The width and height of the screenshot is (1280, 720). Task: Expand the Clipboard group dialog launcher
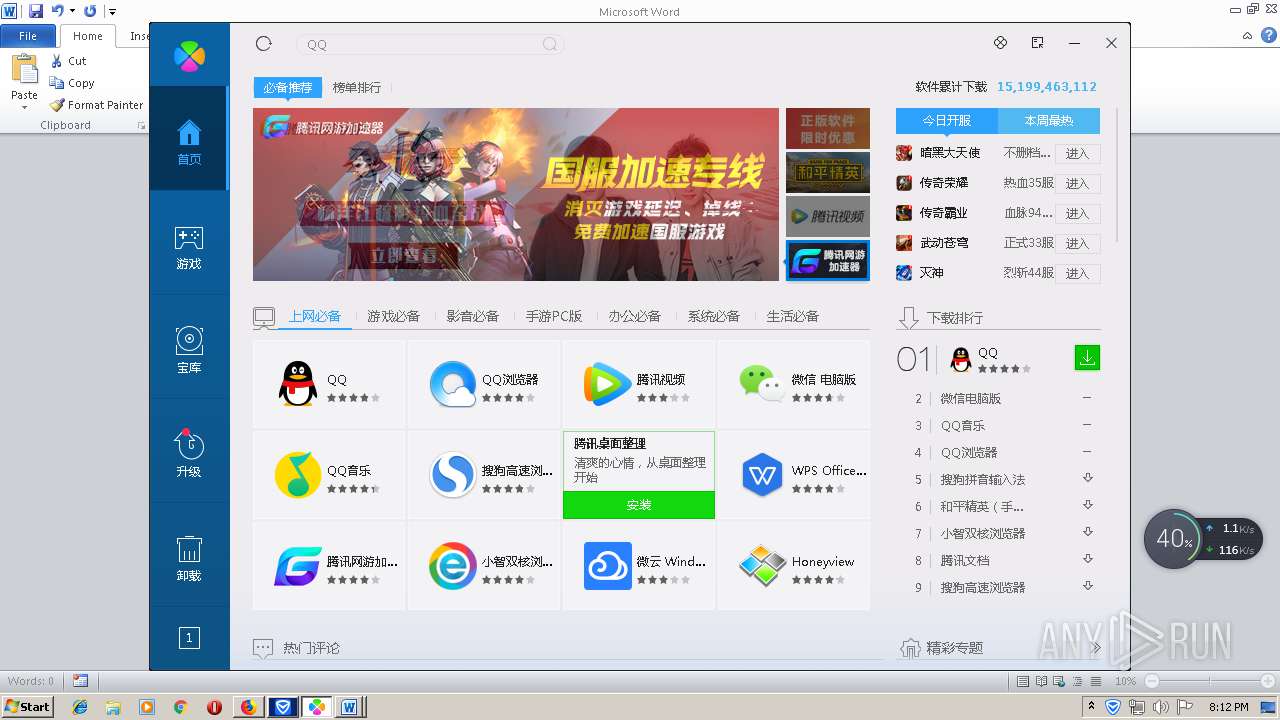click(x=141, y=126)
